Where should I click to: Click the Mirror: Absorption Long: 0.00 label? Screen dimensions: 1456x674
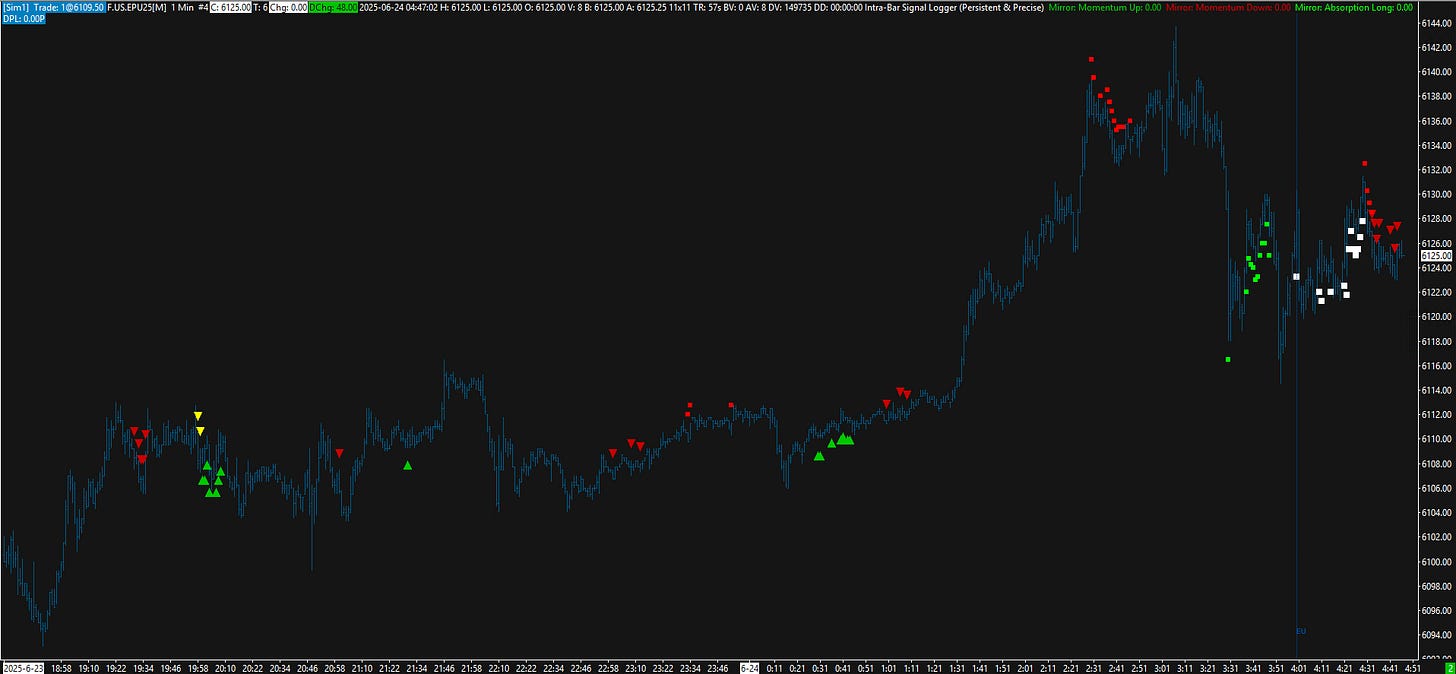[x=1354, y=7]
